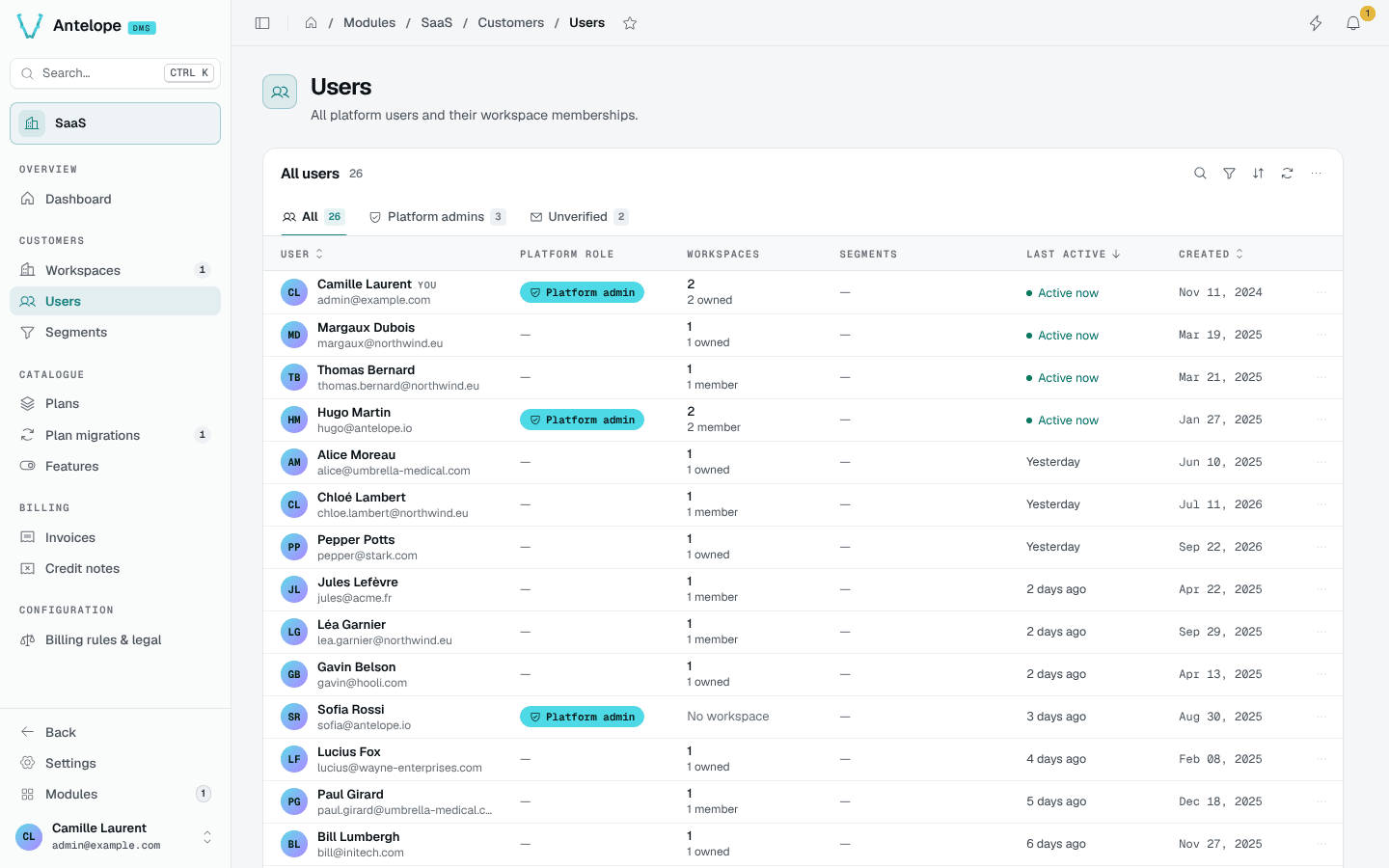Sort by Last Active column
Screen dimensions: 1389x868
[1073, 255]
